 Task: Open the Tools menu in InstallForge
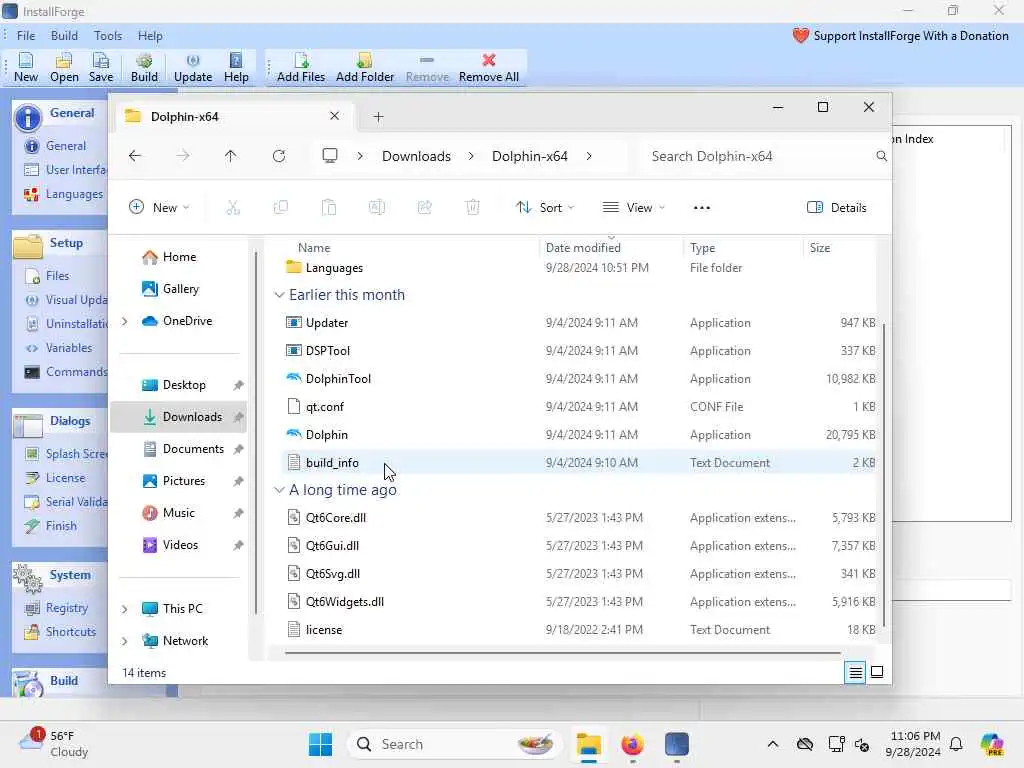(108, 36)
